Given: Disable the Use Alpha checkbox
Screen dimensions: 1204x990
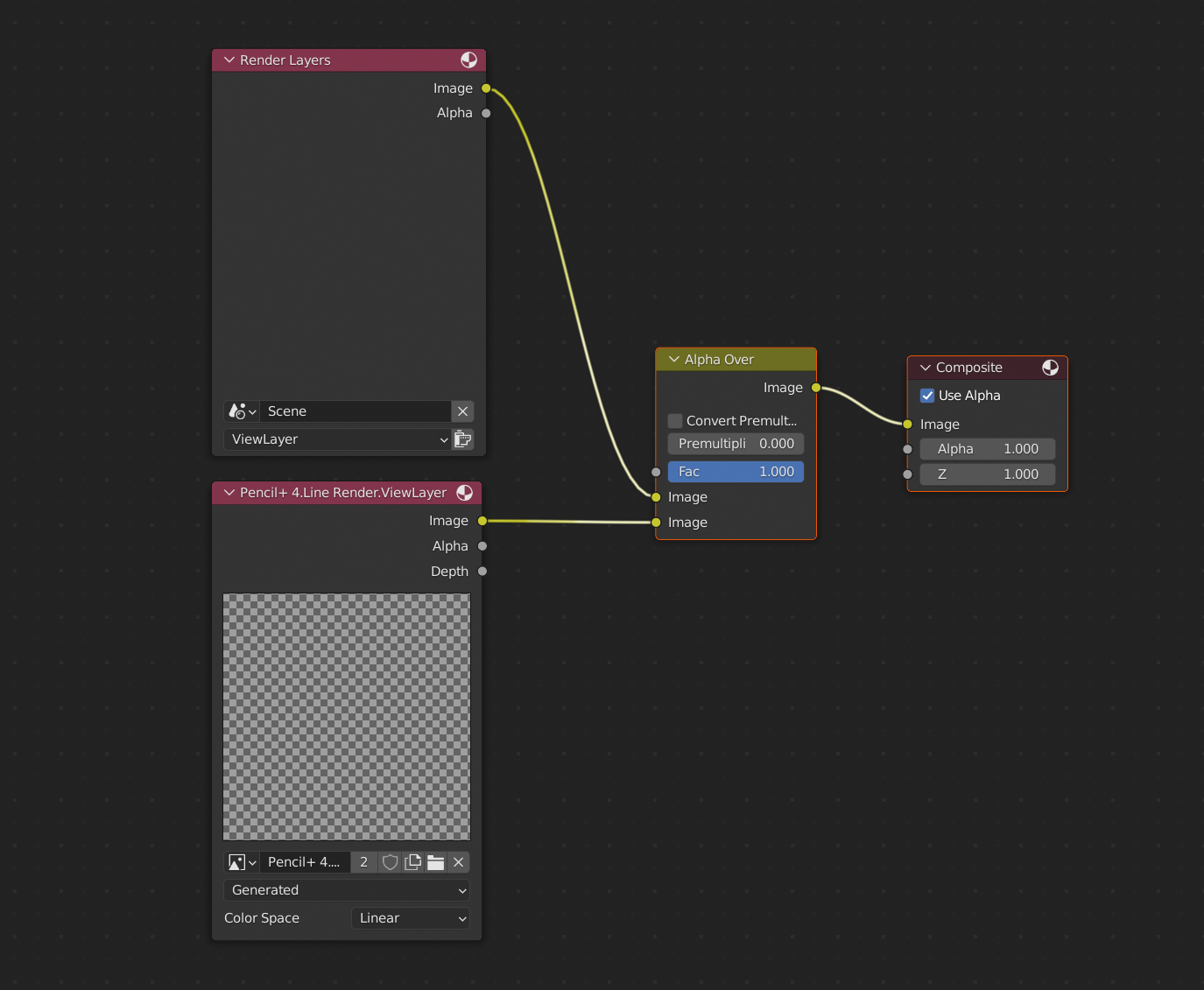Looking at the screenshot, I should [927, 396].
